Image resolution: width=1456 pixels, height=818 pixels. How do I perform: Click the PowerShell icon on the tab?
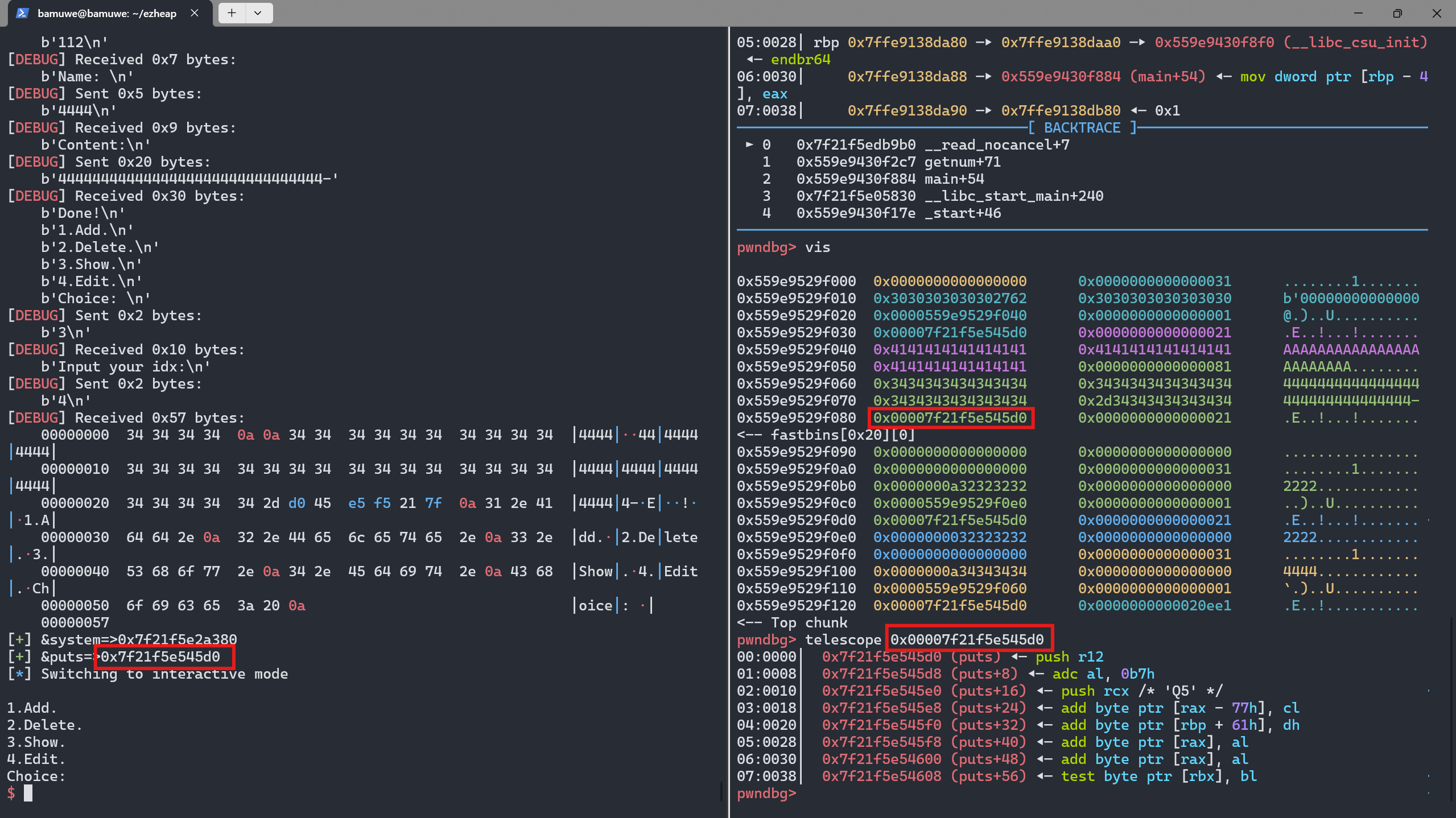pyautogui.click(x=22, y=13)
